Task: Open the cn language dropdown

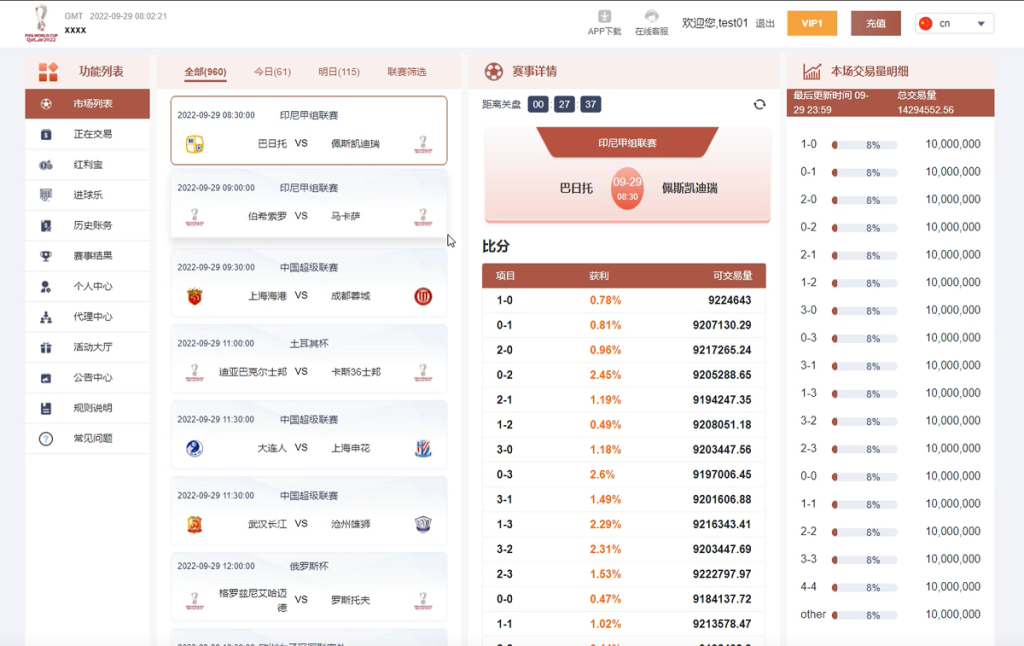Action: click(x=954, y=22)
